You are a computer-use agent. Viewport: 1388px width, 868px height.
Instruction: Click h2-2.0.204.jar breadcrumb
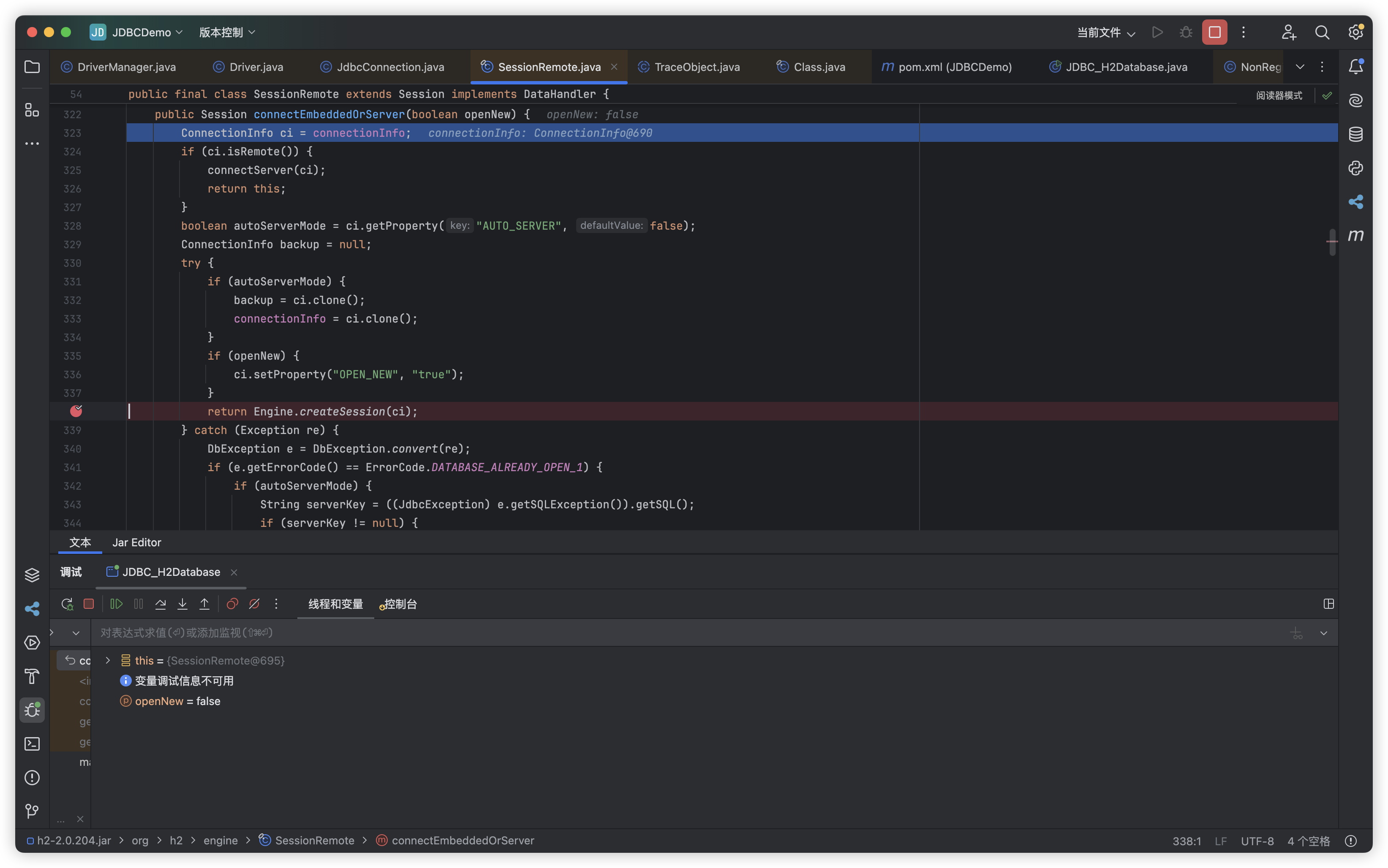[x=69, y=841]
